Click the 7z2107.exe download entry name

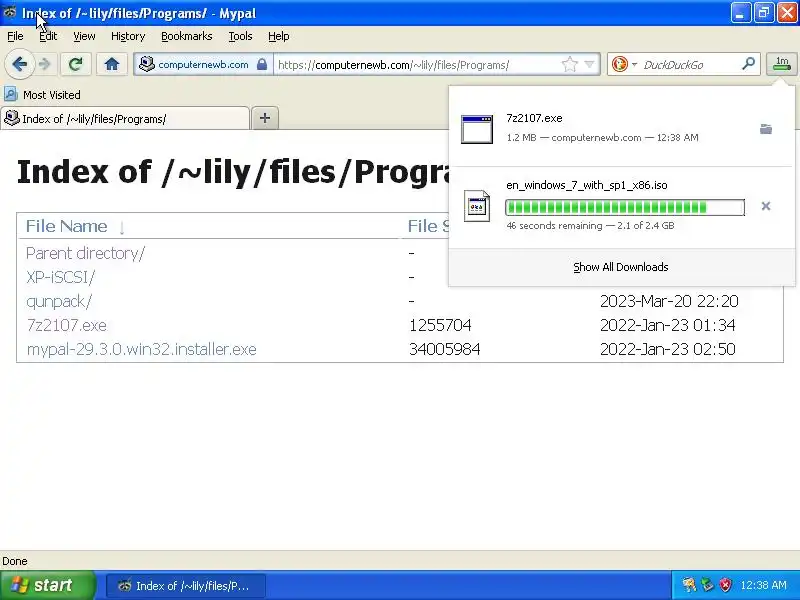534,118
